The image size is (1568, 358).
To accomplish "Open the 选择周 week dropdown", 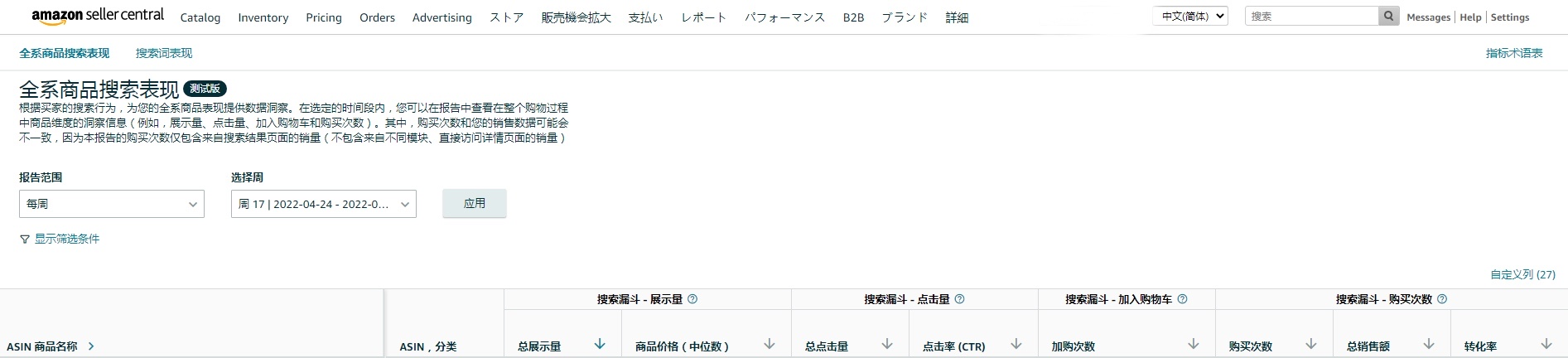I will pyautogui.click(x=324, y=204).
